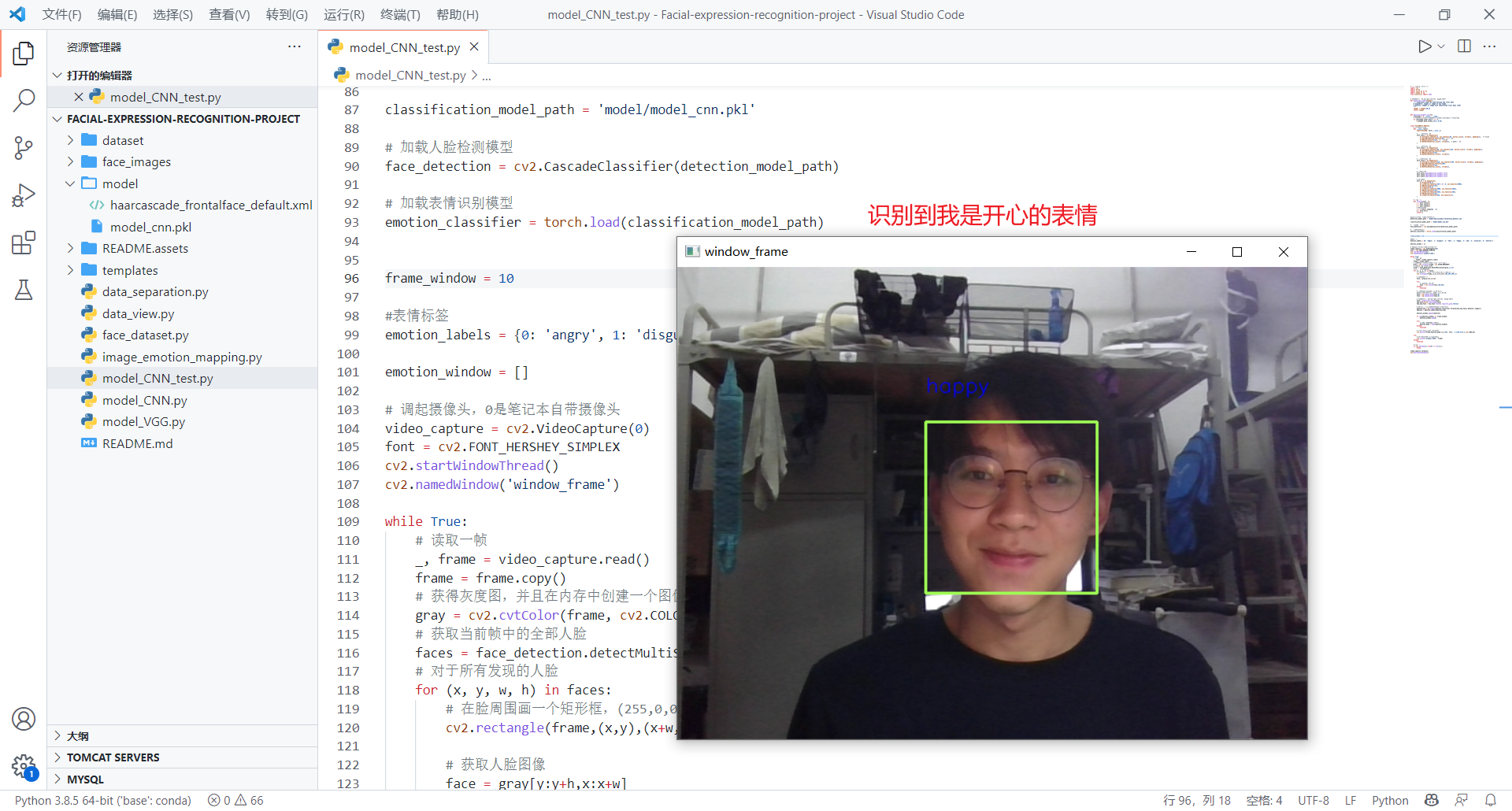
Task: Open the Extensions view icon
Action: (24, 243)
